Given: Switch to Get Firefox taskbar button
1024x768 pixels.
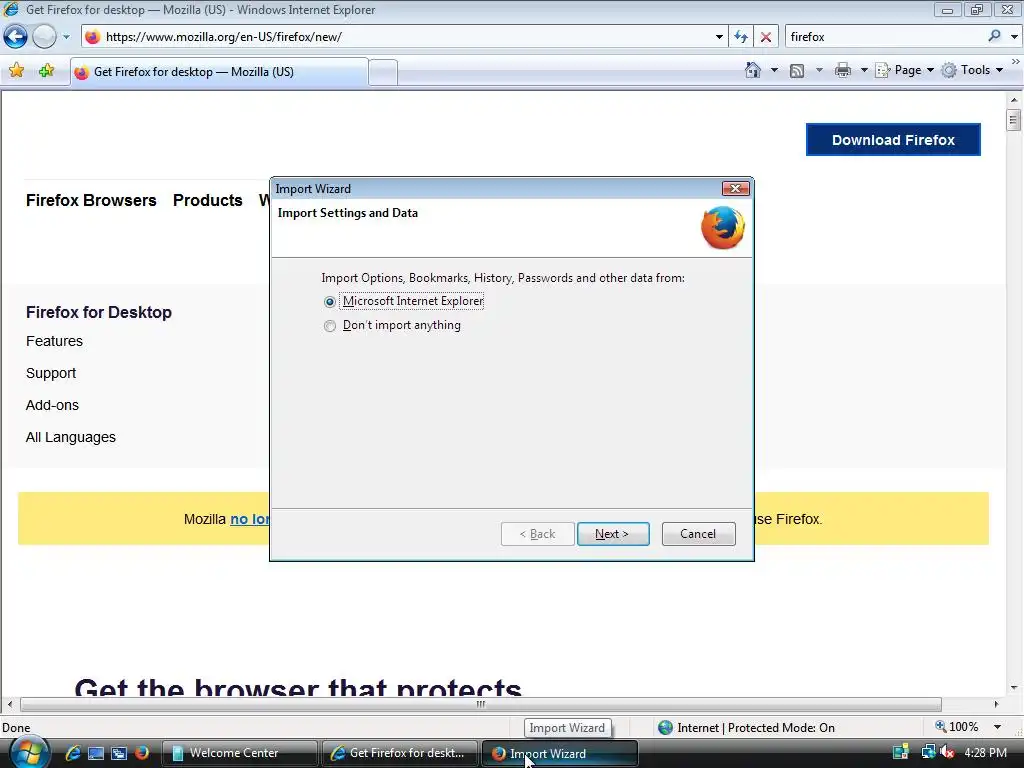Looking at the screenshot, I should [400, 753].
